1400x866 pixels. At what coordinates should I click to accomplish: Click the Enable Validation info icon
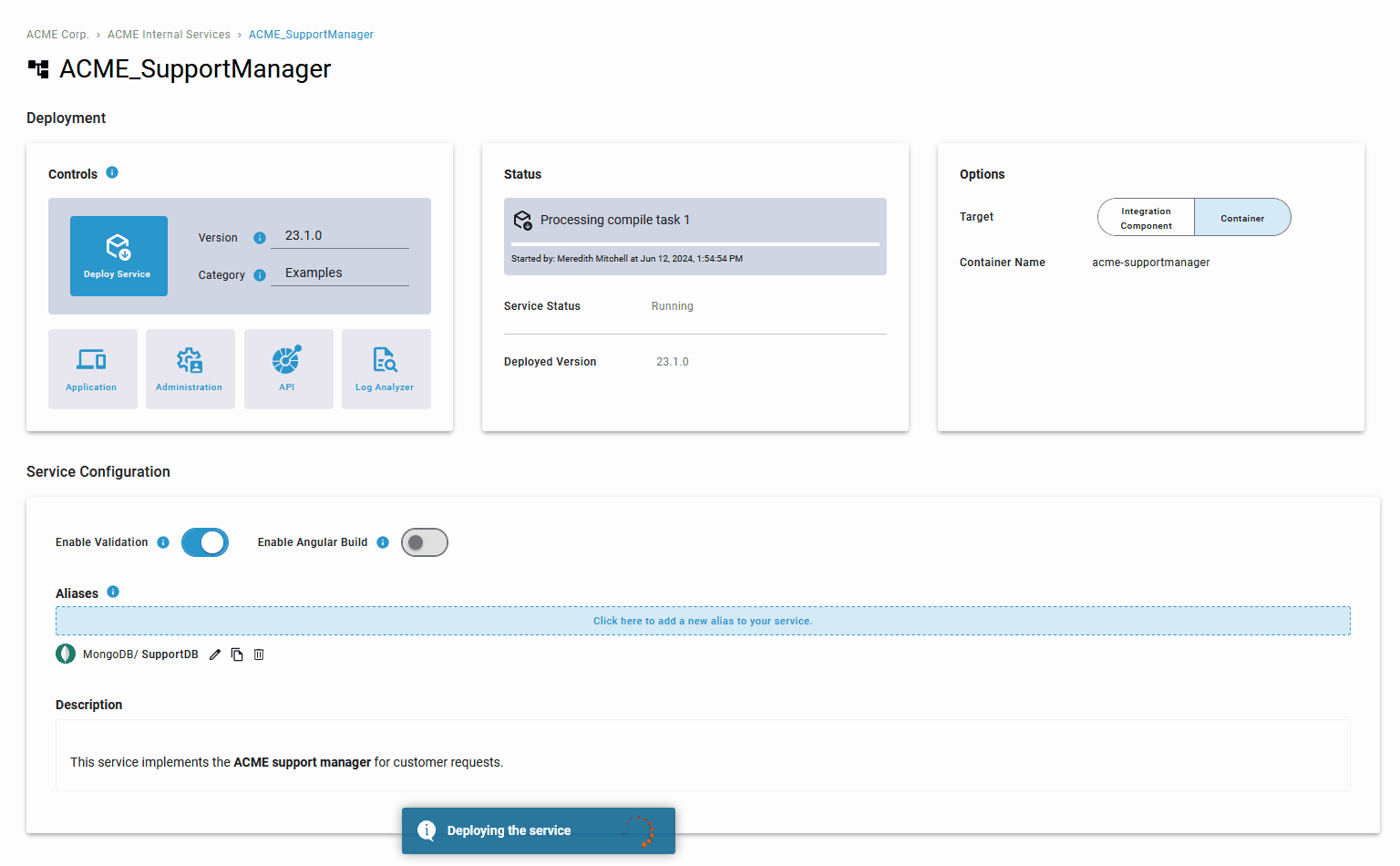(163, 541)
